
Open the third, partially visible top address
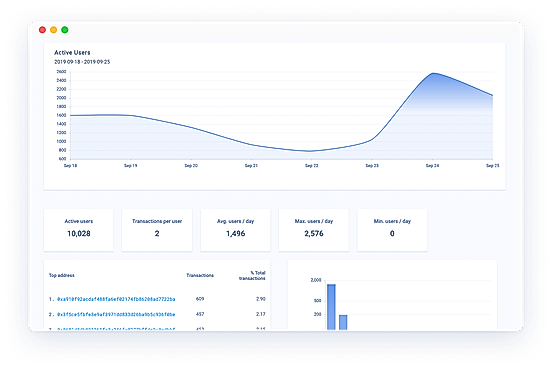116,329
